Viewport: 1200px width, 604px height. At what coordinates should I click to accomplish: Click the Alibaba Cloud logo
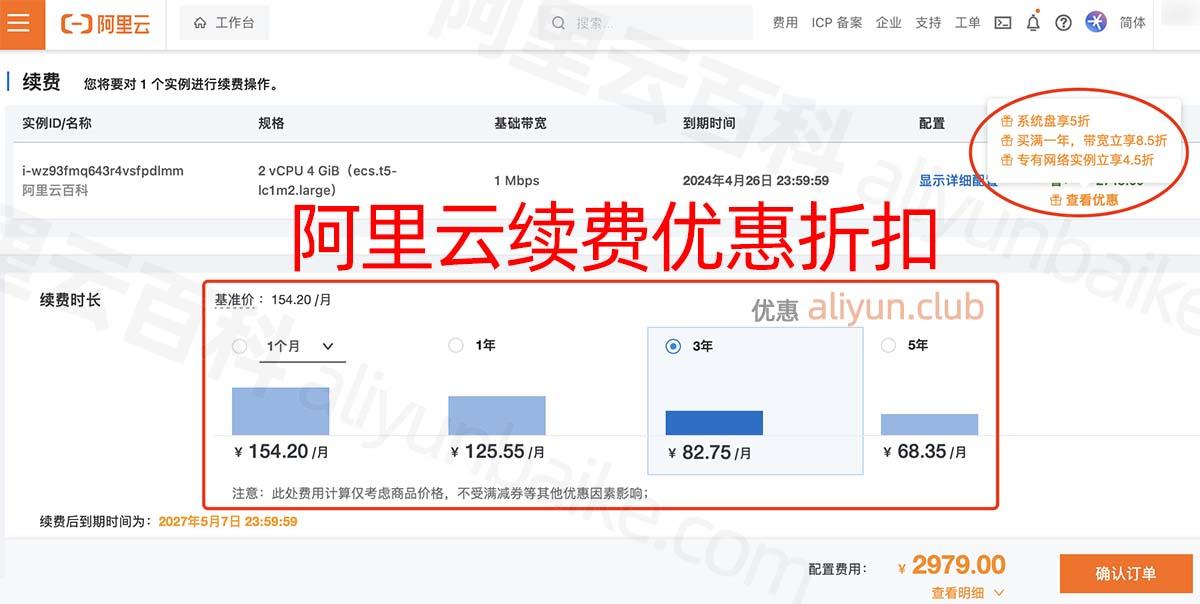tap(105, 24)
